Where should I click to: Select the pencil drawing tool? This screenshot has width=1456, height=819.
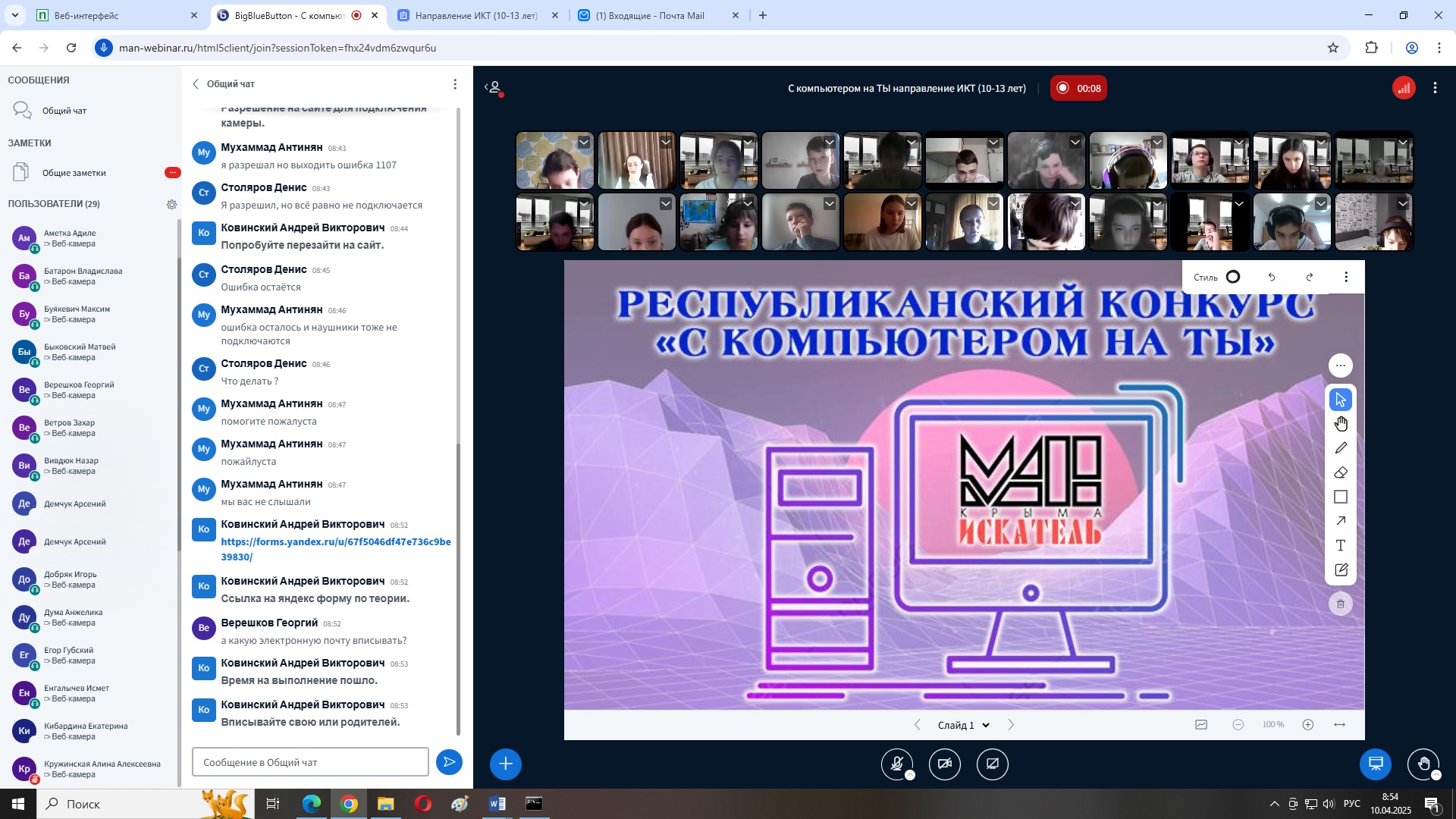point(1341,448)
